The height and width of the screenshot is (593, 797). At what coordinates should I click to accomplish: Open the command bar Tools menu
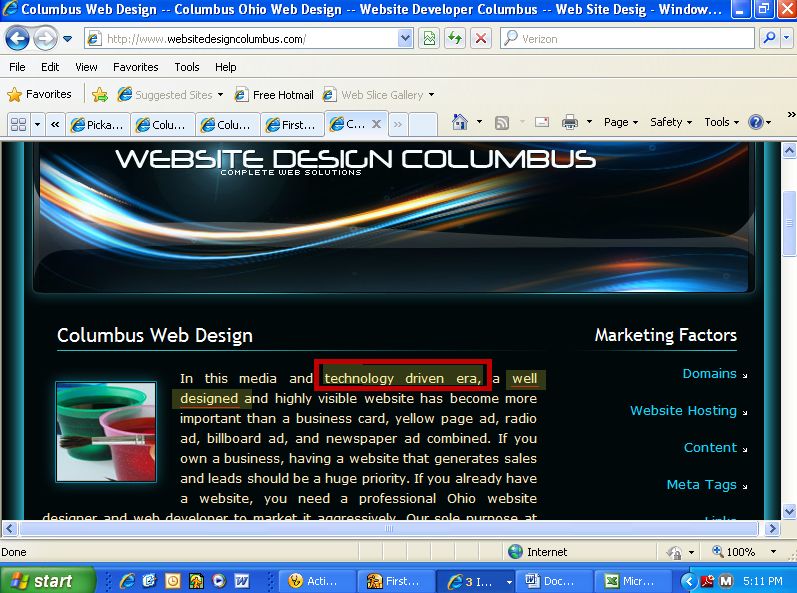[721, 122]
